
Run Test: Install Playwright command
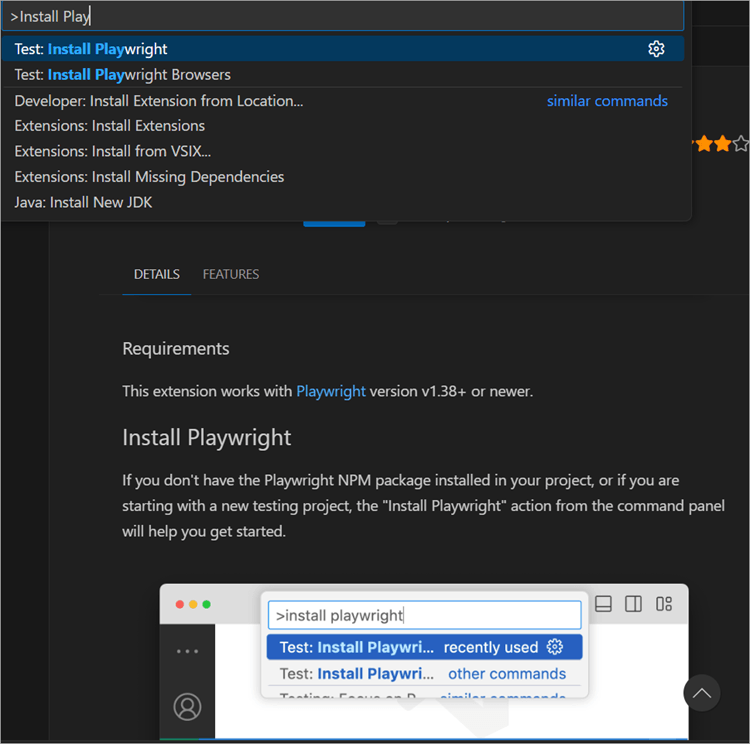point(342,49)
